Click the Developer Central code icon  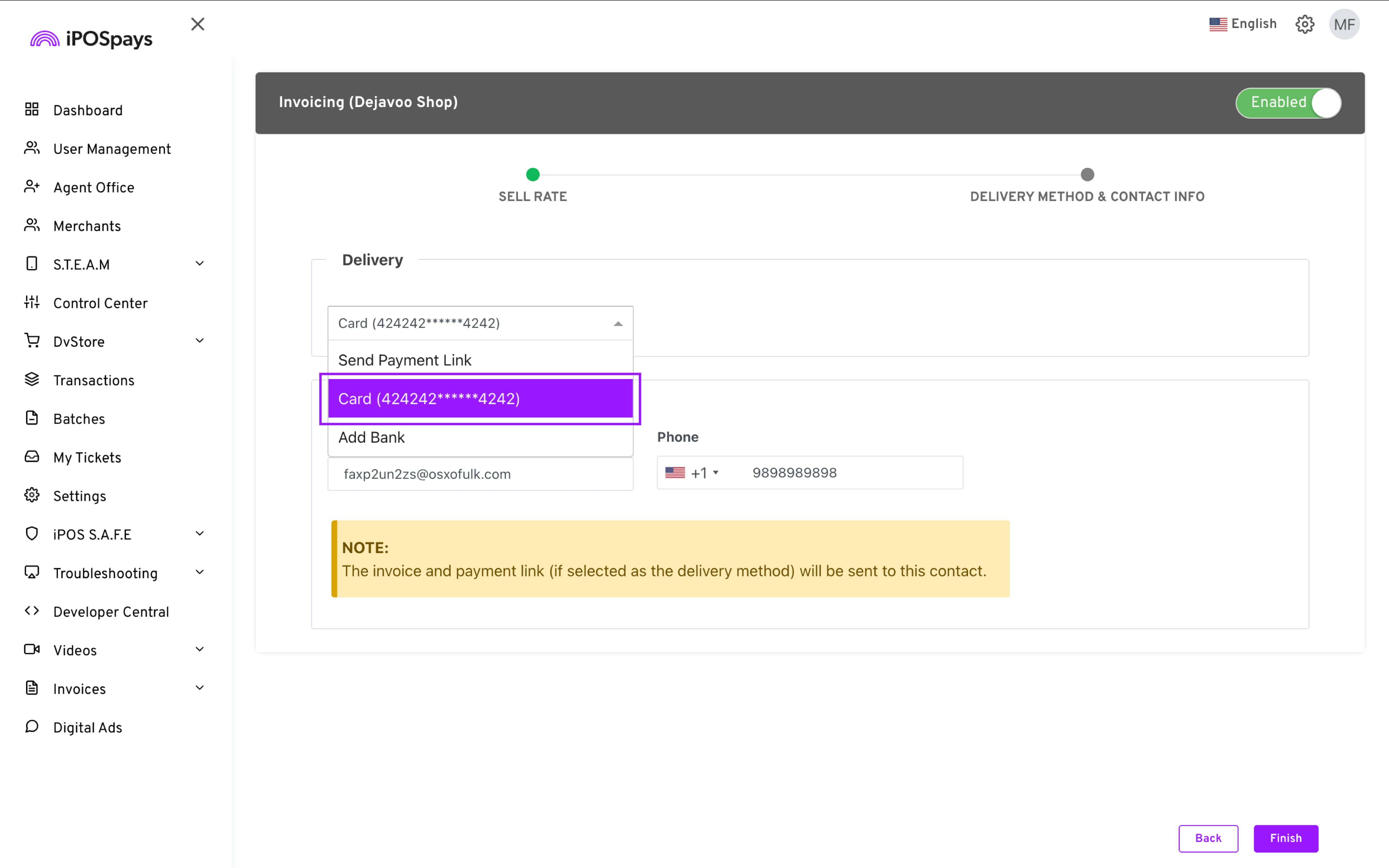(x=31, y=611)
